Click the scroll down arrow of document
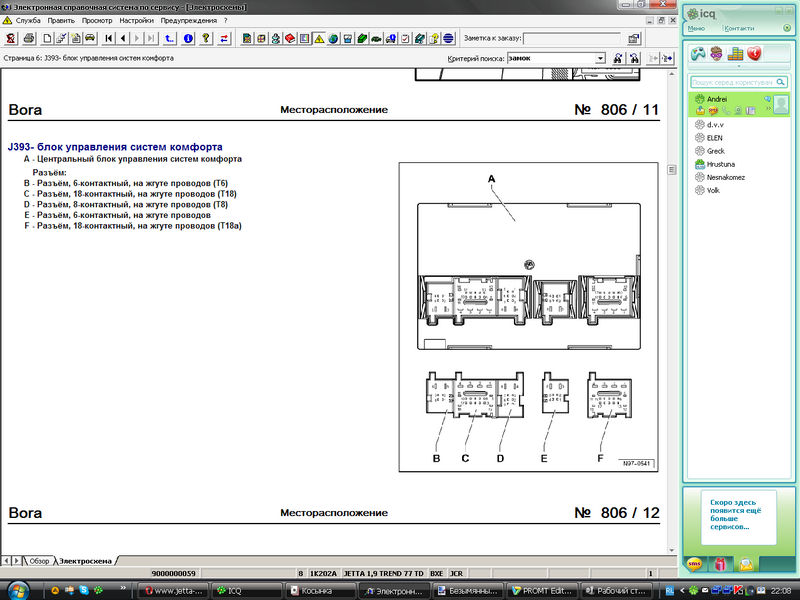 (x=671, y=551)
